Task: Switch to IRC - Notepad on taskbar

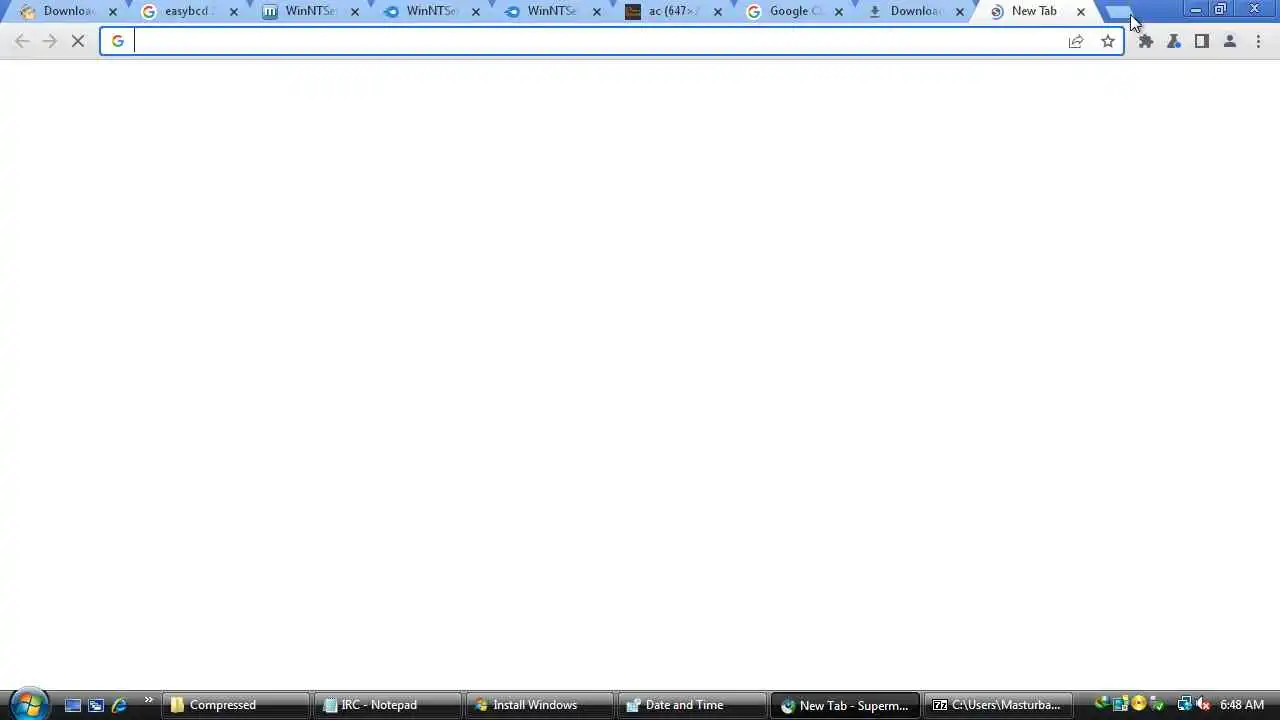Action: [x=388, y=705]
